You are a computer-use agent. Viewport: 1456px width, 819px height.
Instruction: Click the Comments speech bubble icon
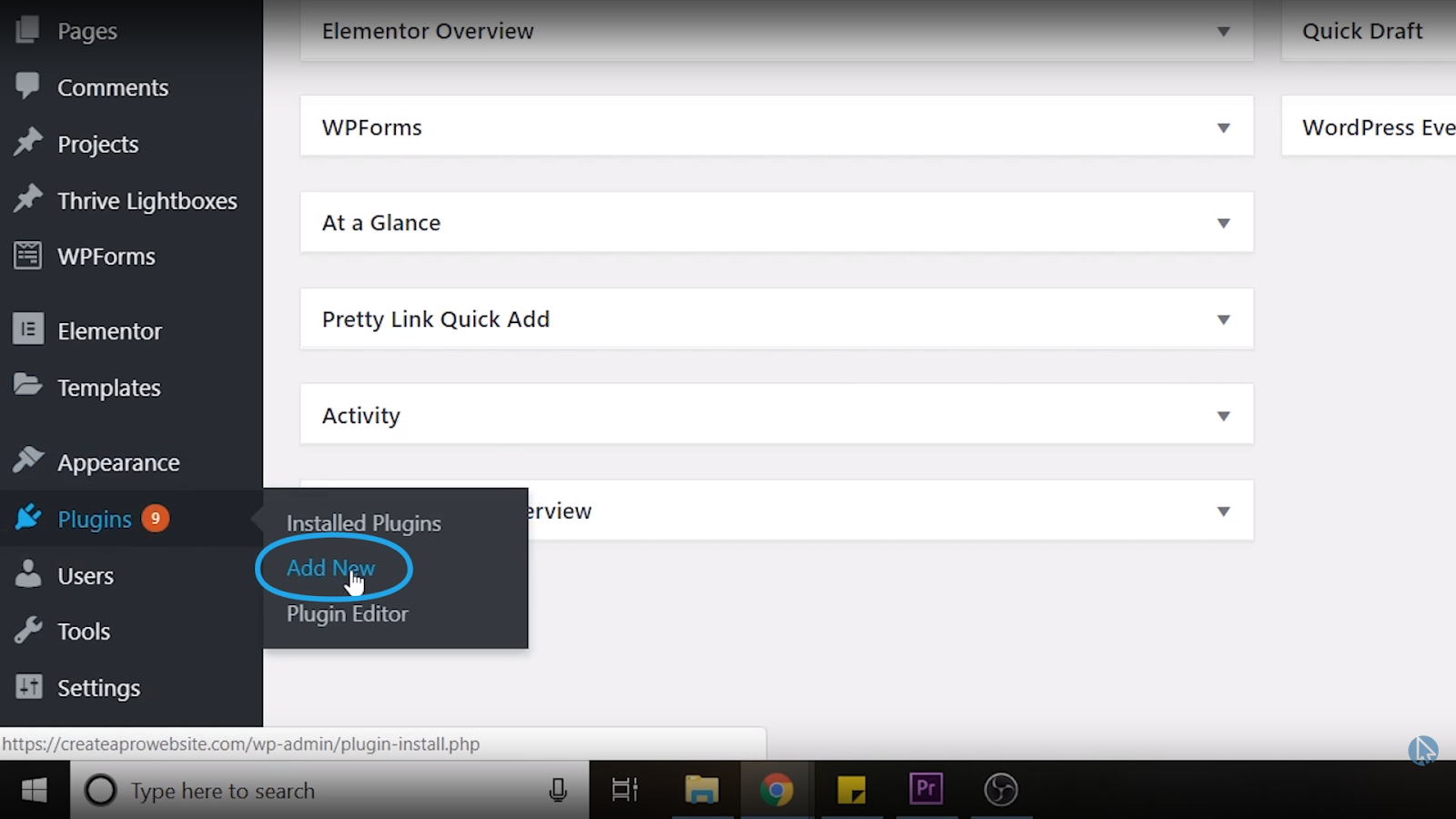coord(27,86)
